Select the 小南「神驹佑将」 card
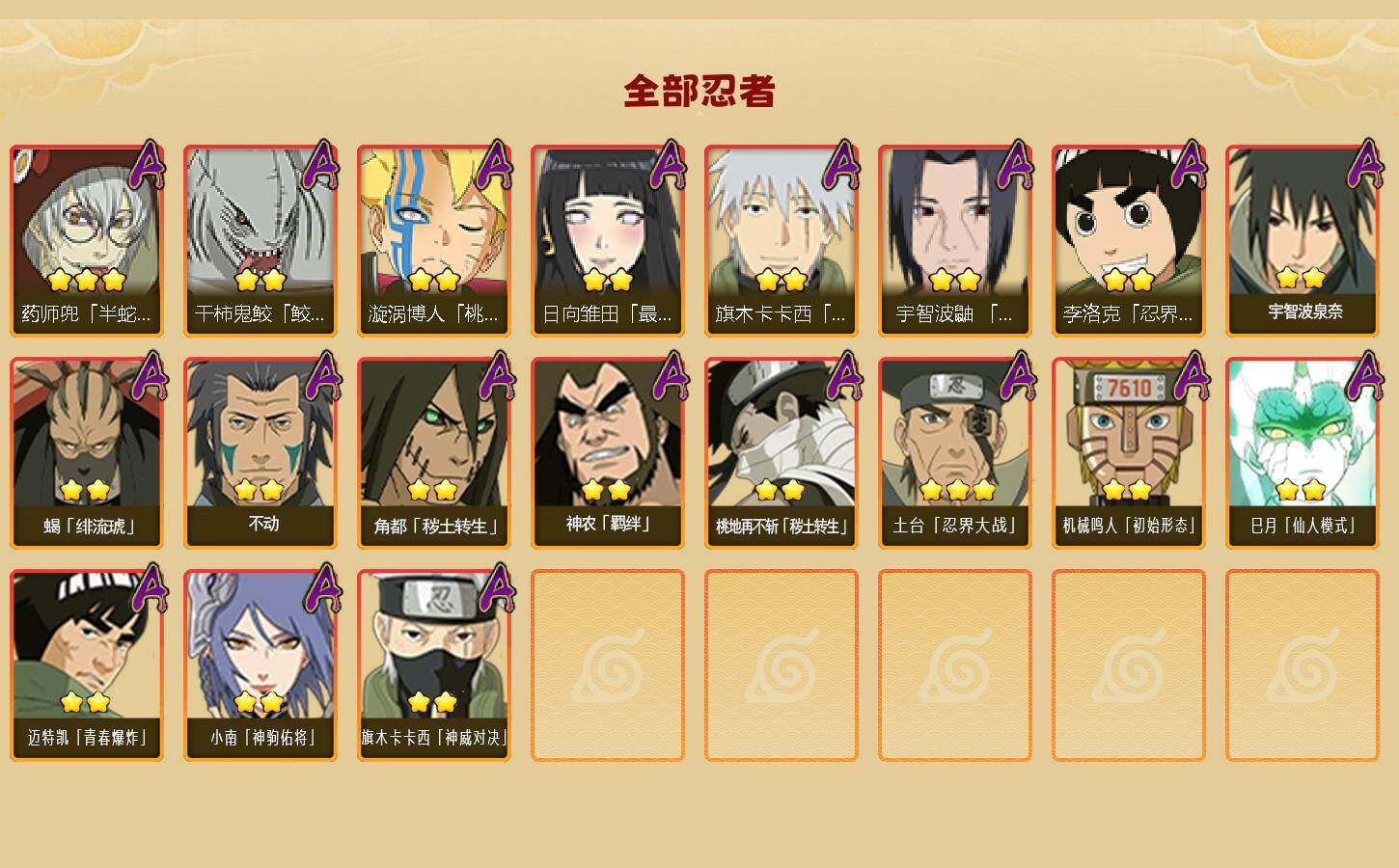Screen dimensions: 1399x868 tap(261, 665)
